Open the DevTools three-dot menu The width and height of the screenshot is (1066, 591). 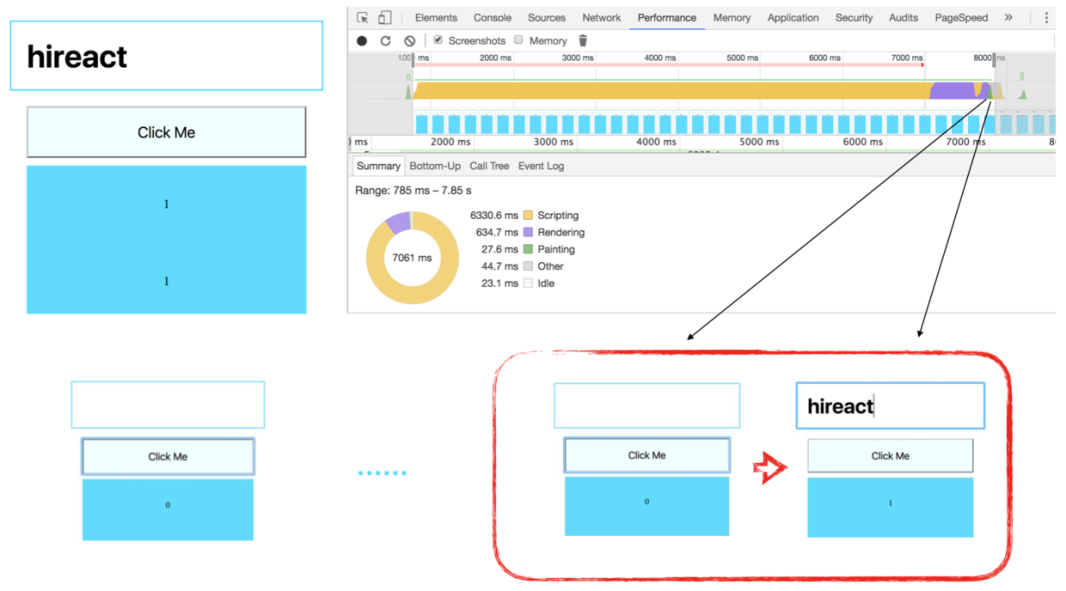pos(1046,18)
